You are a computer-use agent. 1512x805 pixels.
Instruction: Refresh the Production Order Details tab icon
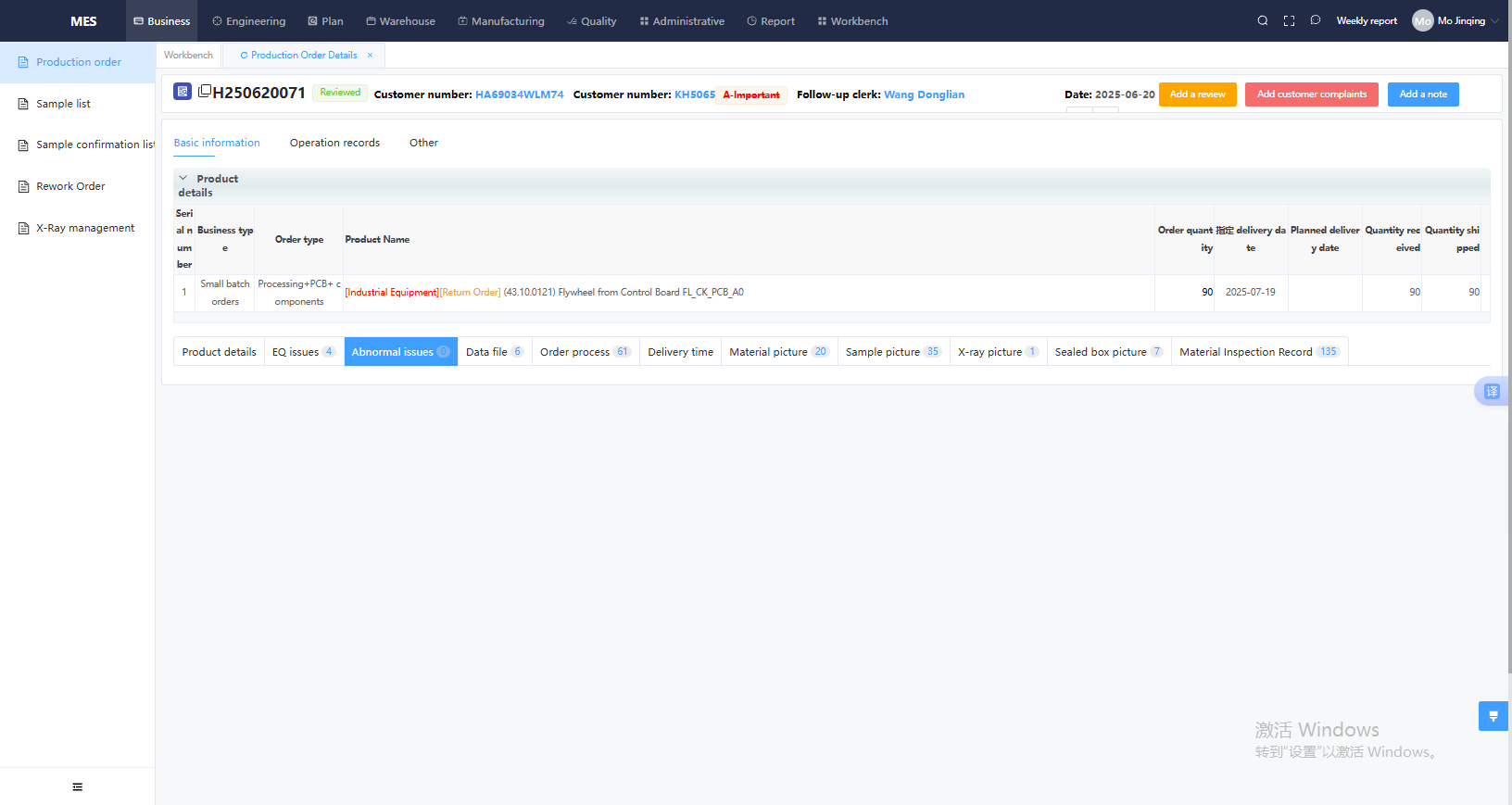pyautogui.click(x=244, y=56)
